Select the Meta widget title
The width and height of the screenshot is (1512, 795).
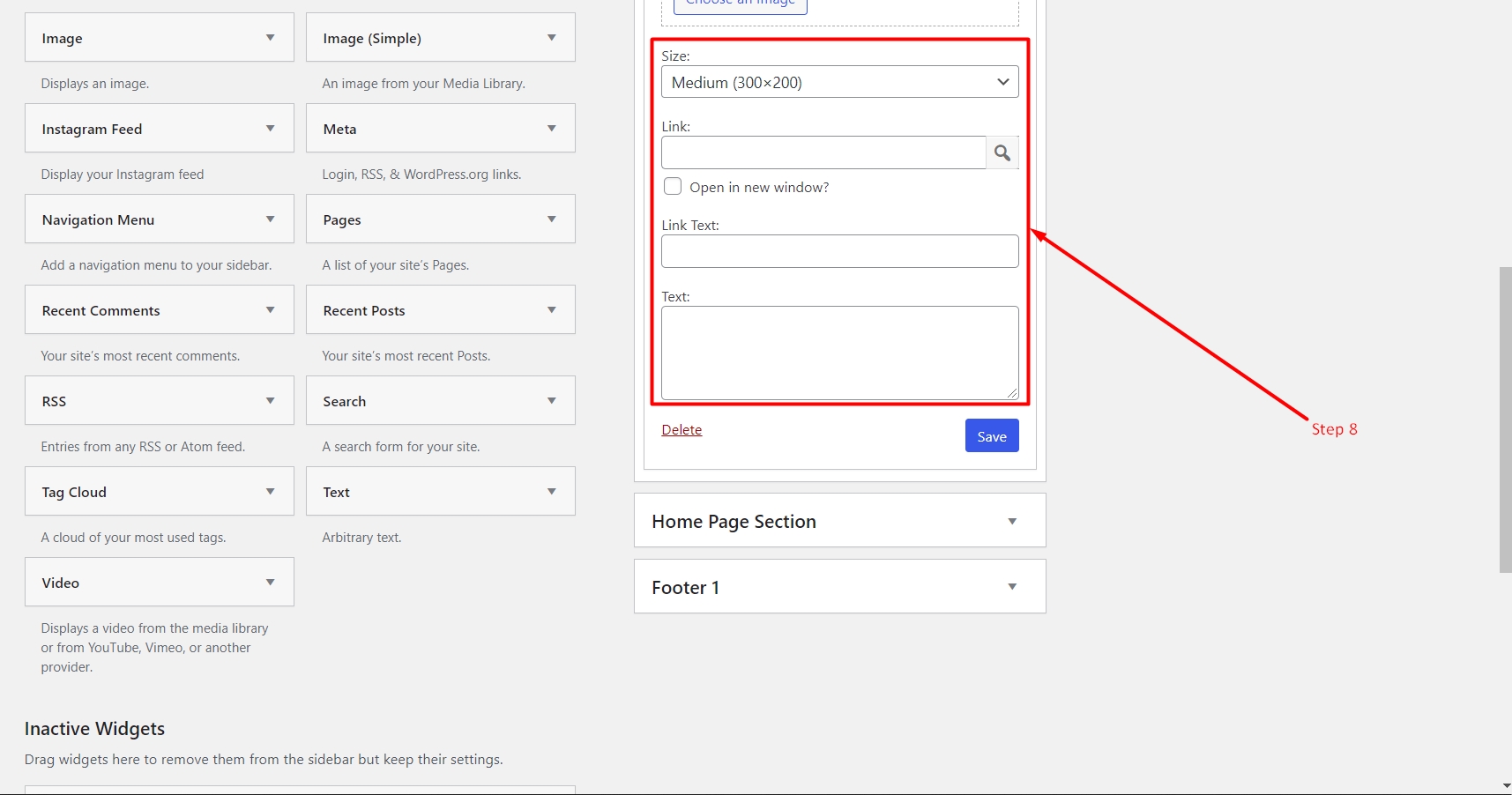(x=339, y=130)
